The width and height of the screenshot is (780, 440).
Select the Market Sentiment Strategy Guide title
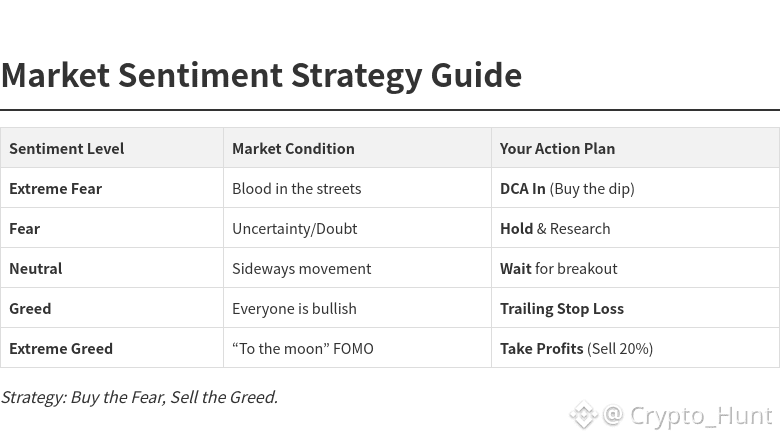261,75
